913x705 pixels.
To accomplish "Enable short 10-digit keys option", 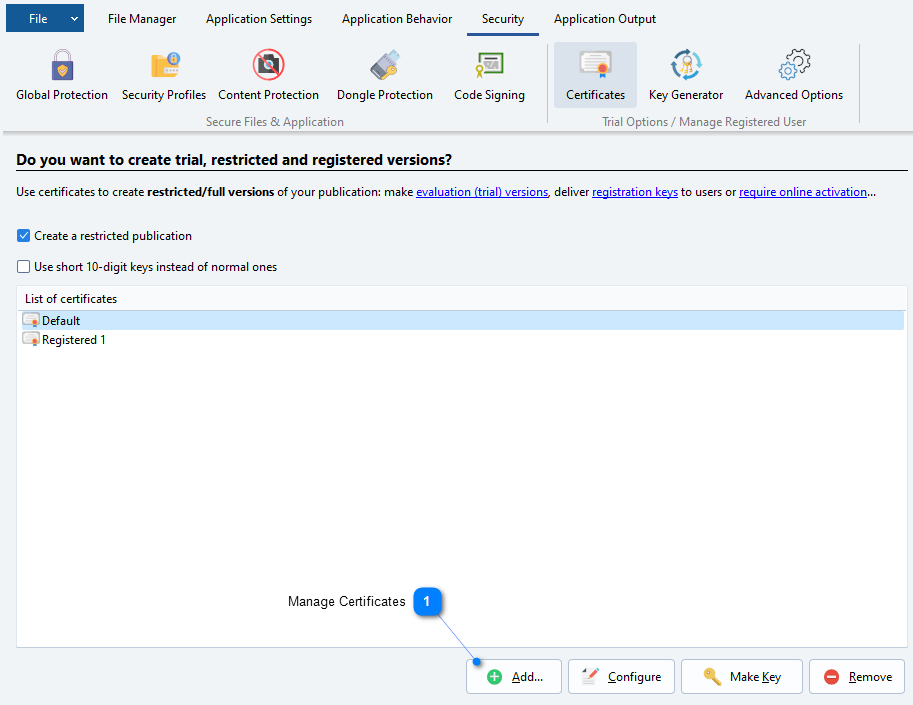I will click(24, 267).
